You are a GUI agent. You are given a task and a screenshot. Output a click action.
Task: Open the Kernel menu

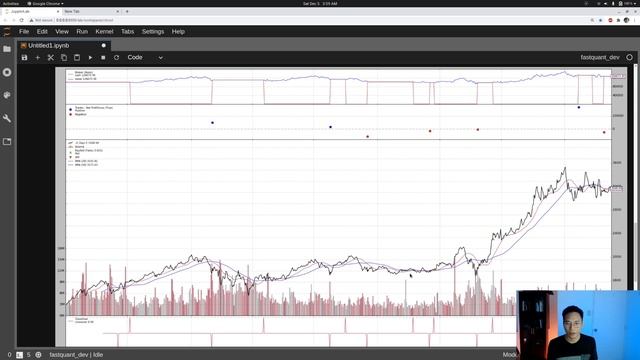104,31
